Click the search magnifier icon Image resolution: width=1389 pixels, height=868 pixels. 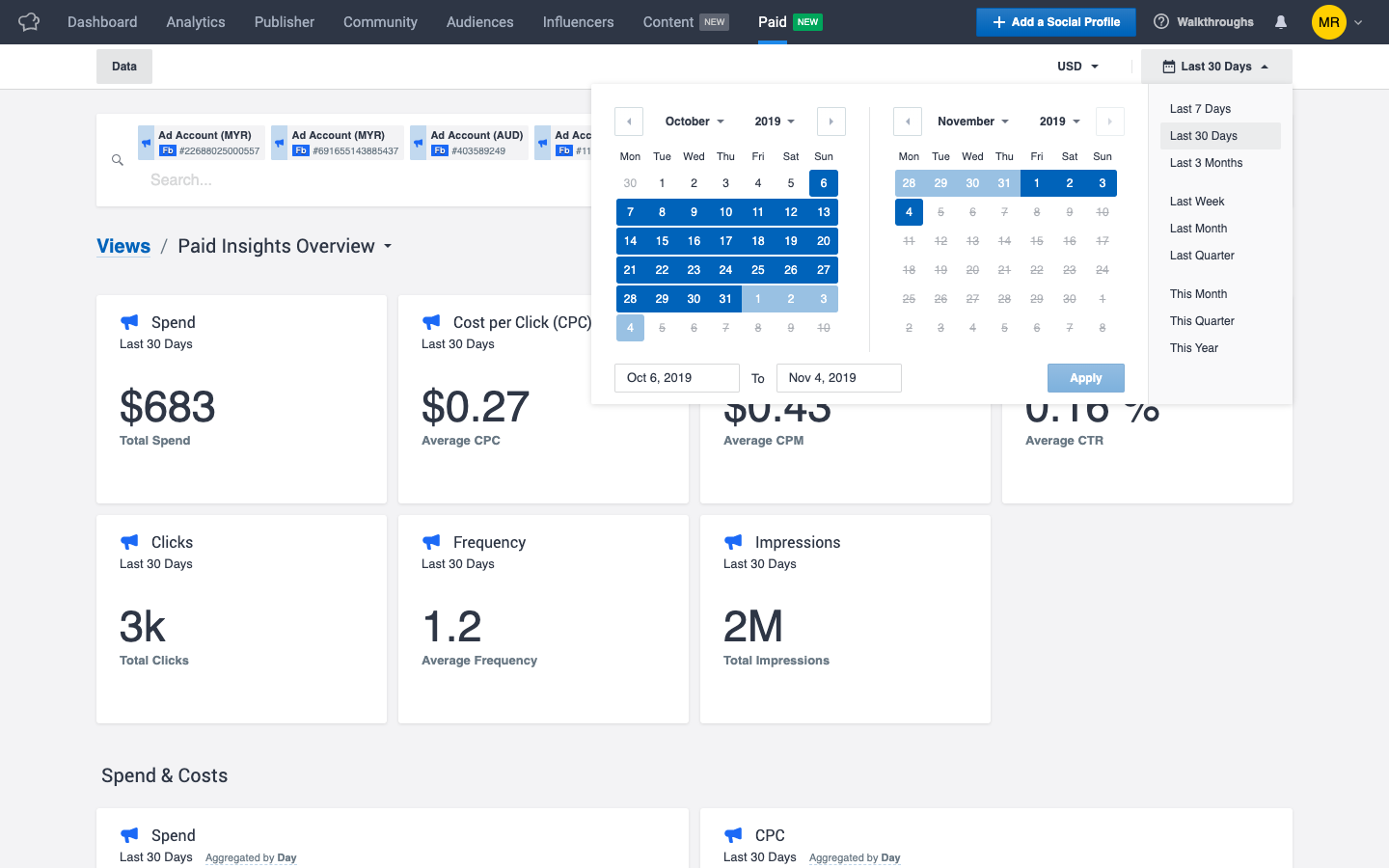[x=118, y=160]
